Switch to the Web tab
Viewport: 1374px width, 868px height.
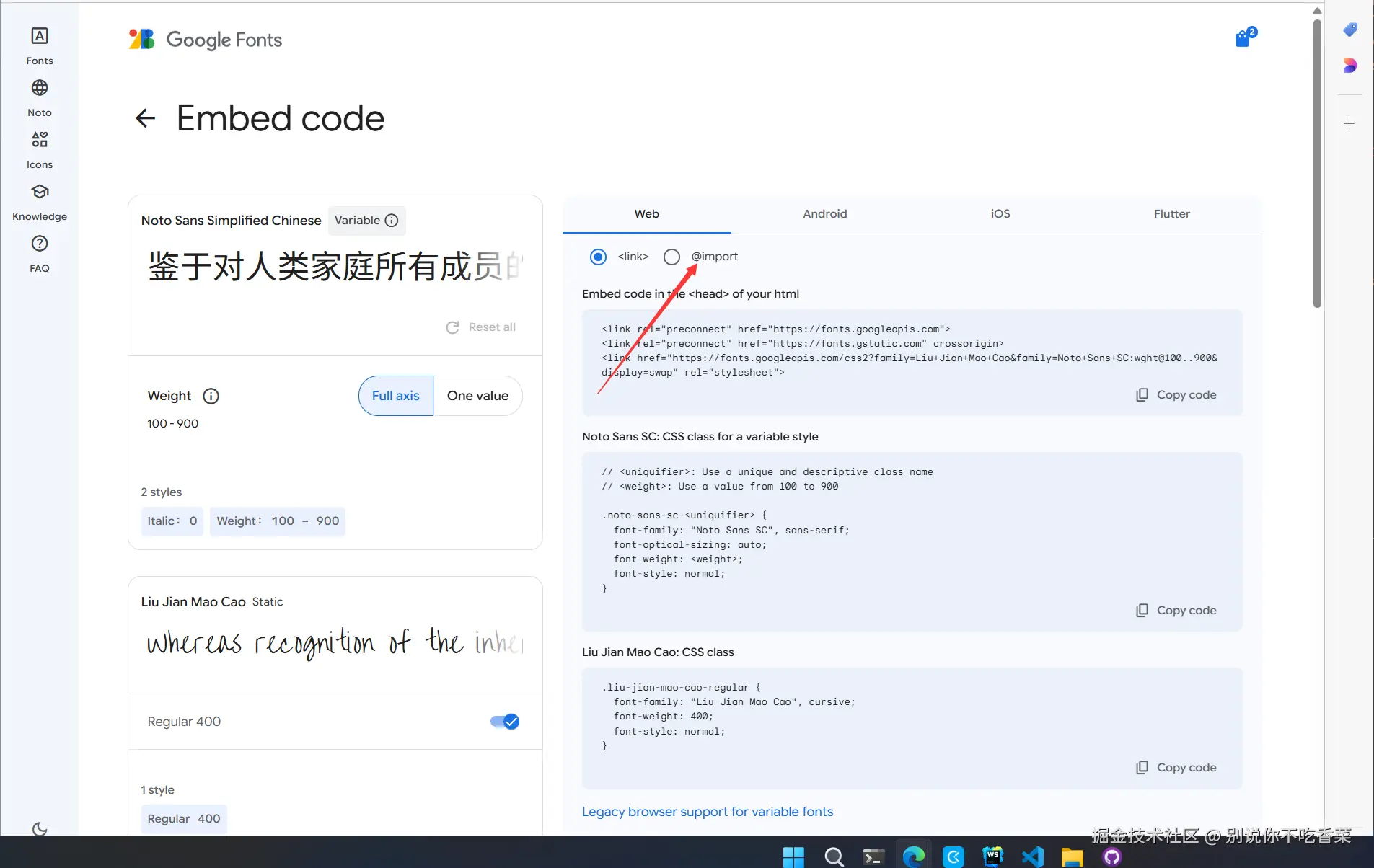point(647,214)
